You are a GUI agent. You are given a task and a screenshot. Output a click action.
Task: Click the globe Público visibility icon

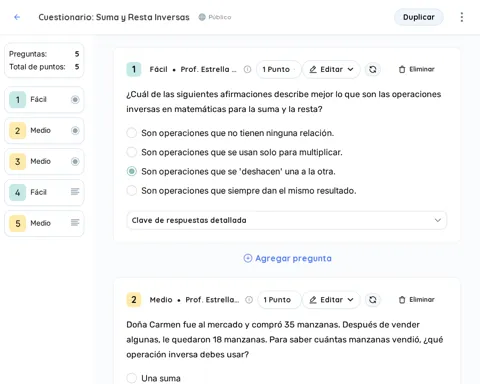point(202,17)
